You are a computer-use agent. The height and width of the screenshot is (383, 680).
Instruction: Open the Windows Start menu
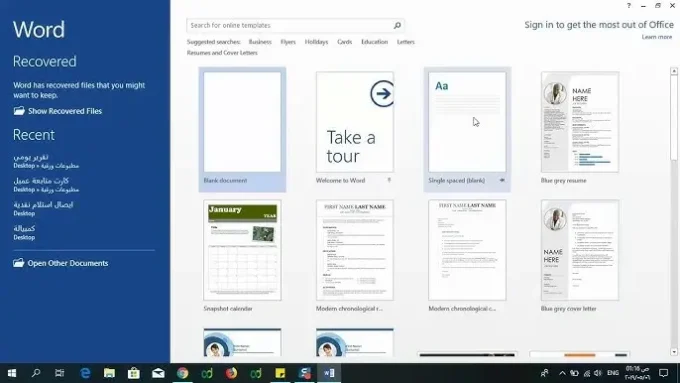12,373
